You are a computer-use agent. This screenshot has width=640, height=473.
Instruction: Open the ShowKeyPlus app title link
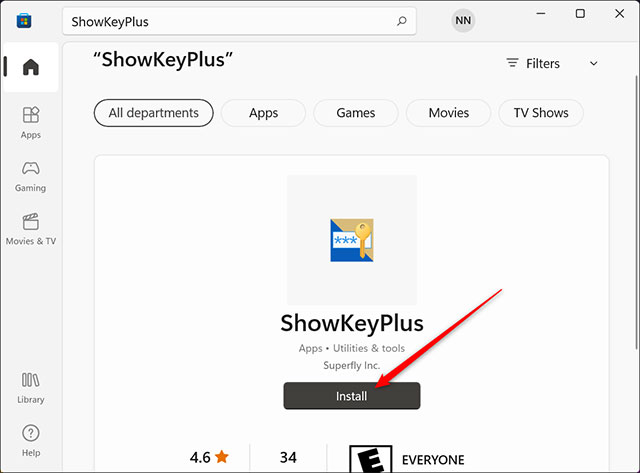pyautogui.click(x=352, y=323)
